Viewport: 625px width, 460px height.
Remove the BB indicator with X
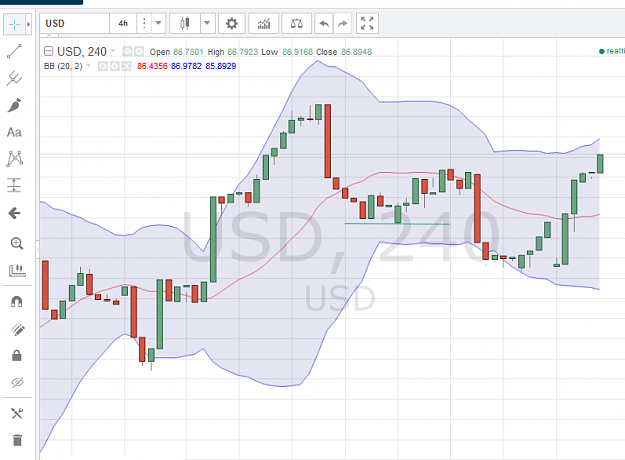[x=126, y=66]
